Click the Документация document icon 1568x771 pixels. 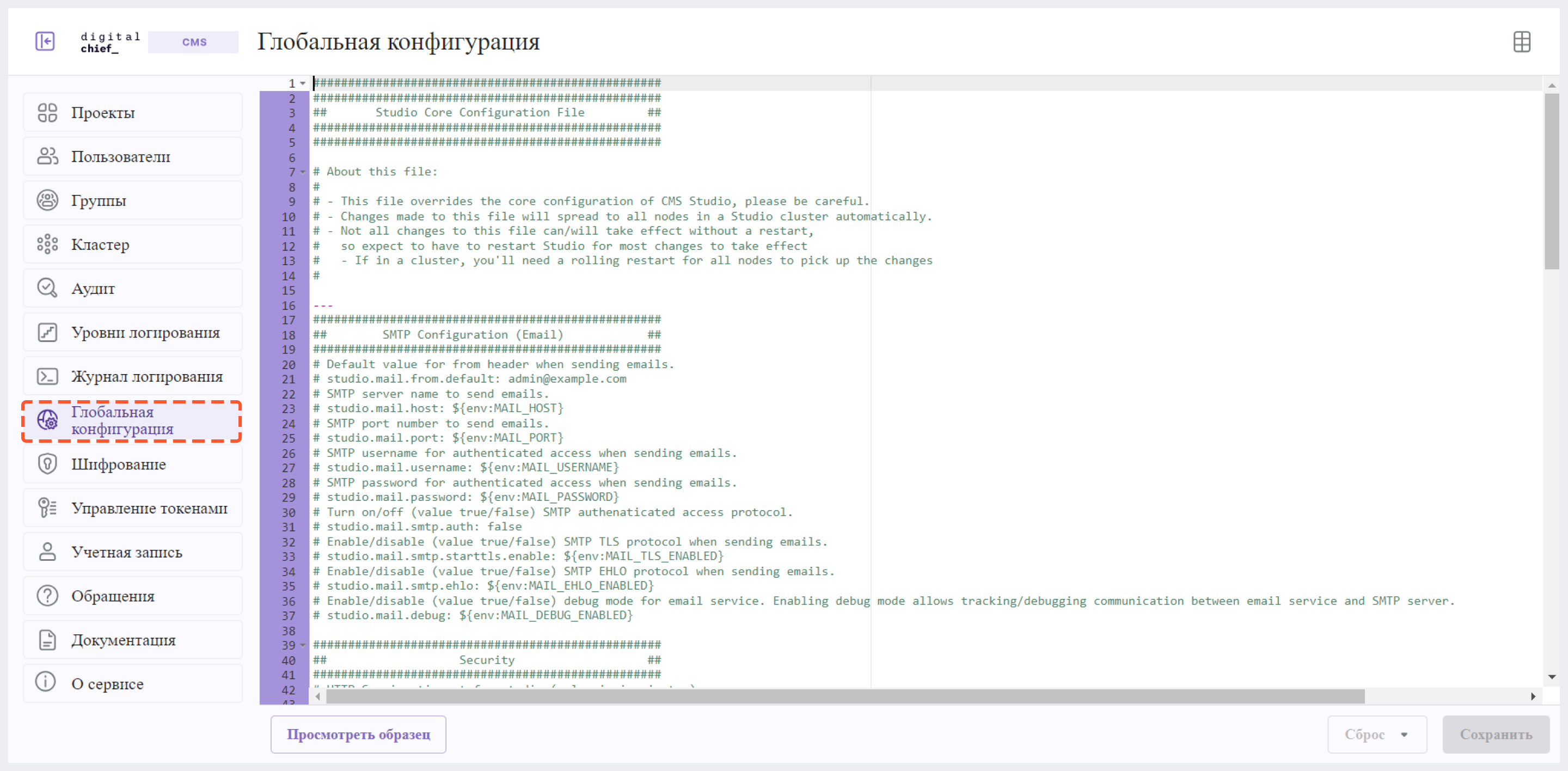tap(47, 640)
